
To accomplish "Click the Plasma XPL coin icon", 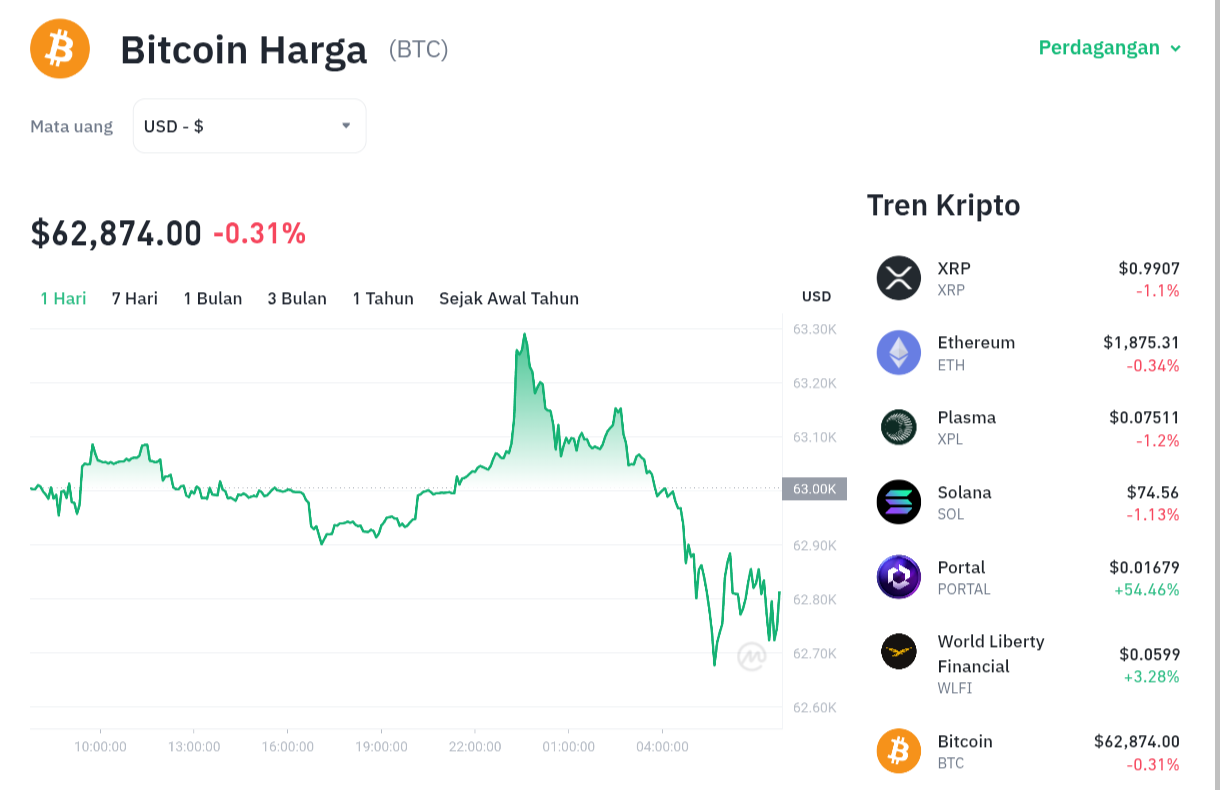I will pyautogui.click(x=899, y=427).
